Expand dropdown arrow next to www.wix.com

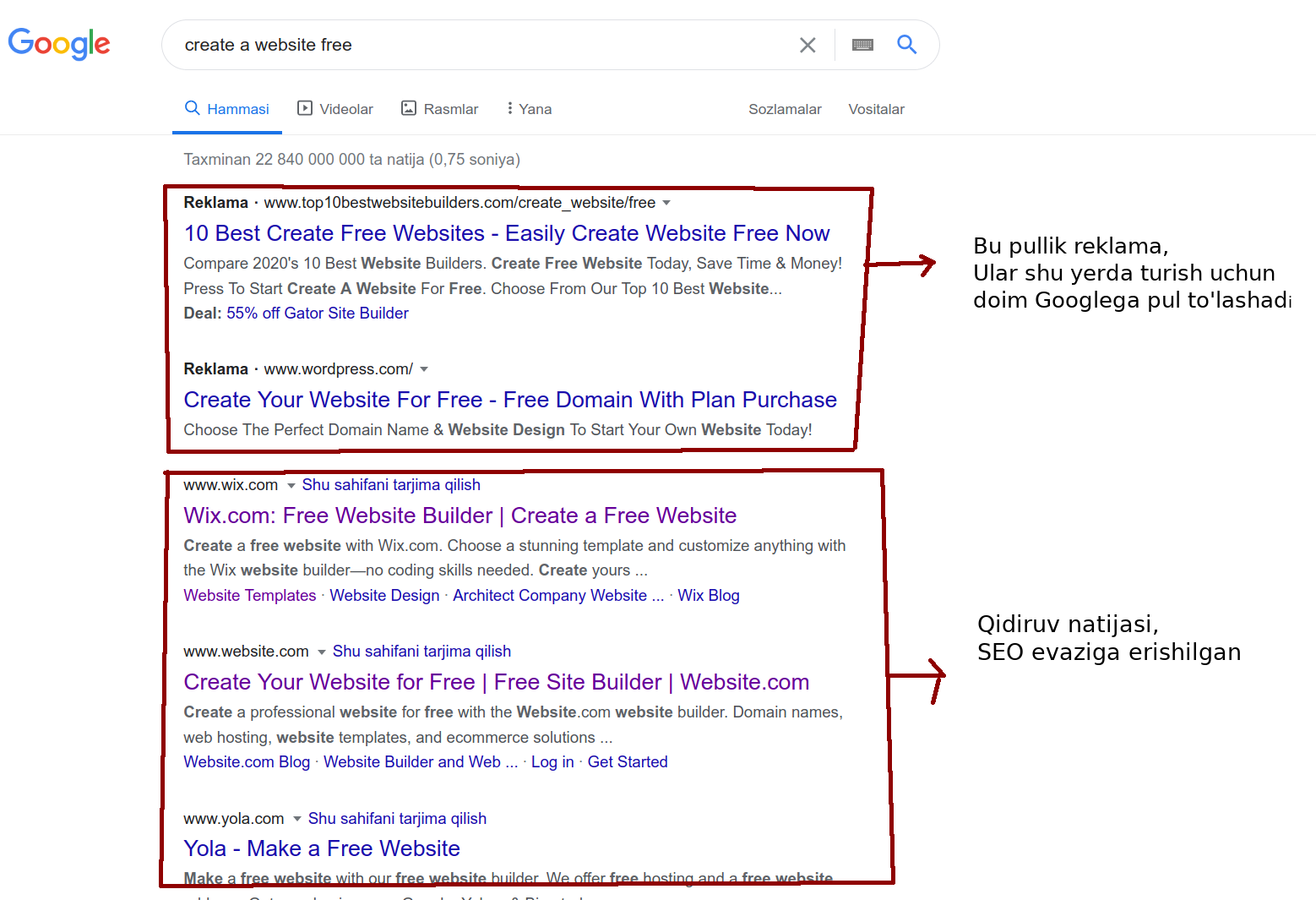tap(291, 485)
